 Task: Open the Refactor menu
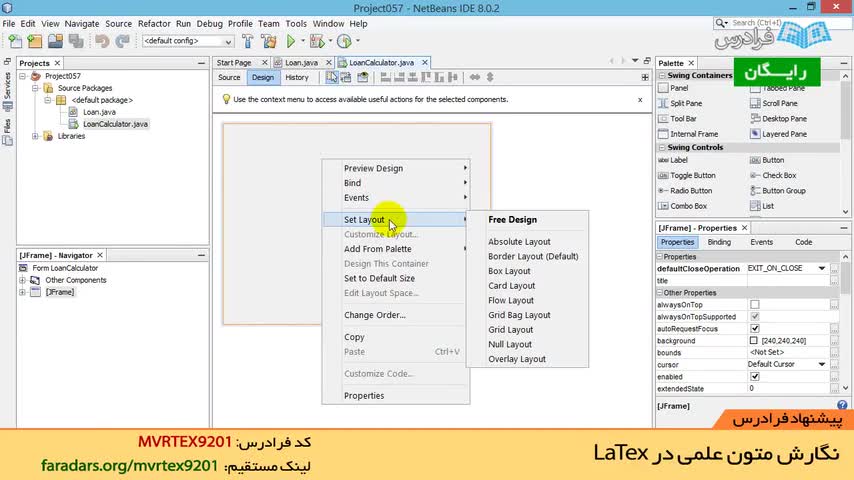click(154, 23)
